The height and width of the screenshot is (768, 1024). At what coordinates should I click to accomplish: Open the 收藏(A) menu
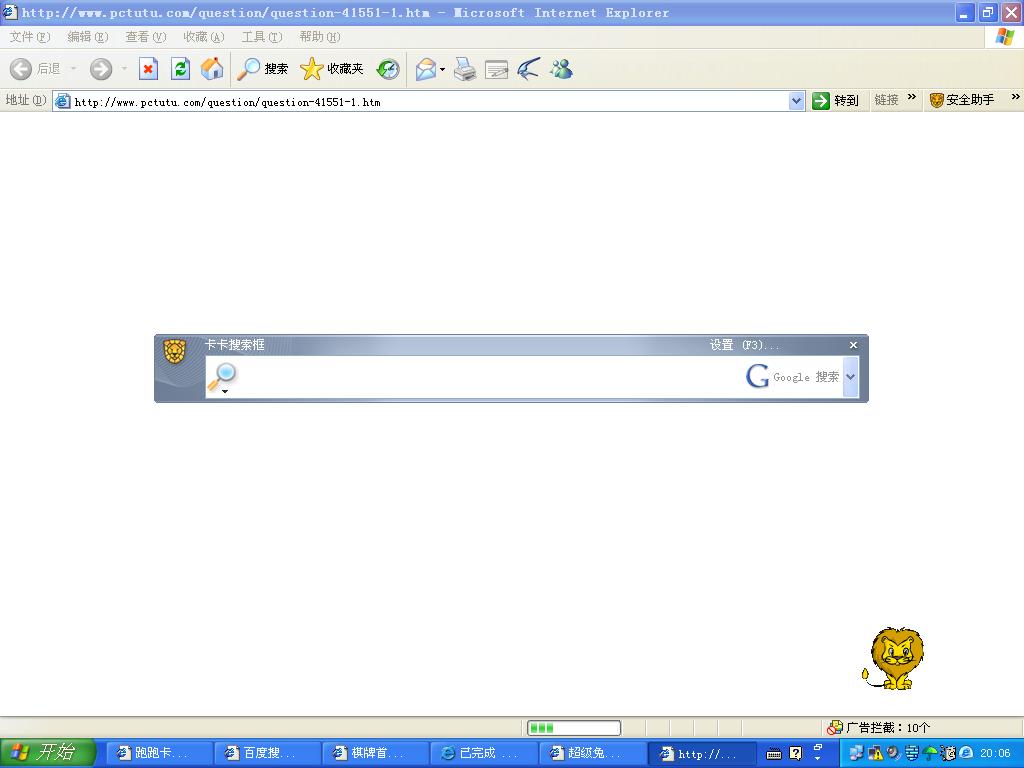click(204, 37)
